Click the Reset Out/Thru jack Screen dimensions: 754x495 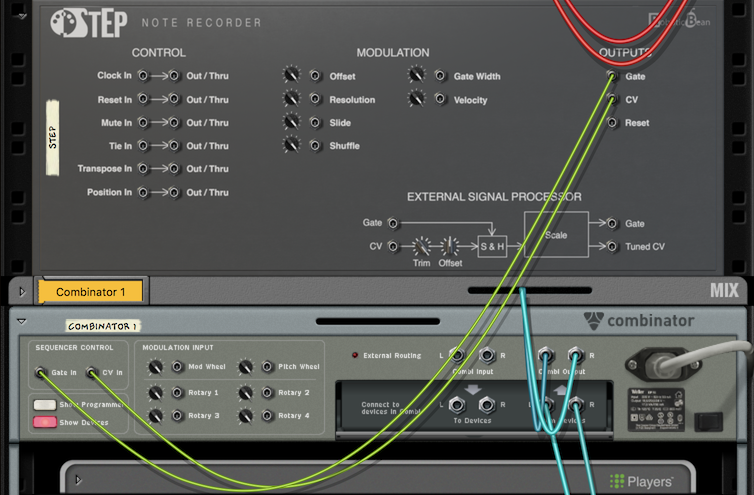click(x=174, y=99)
